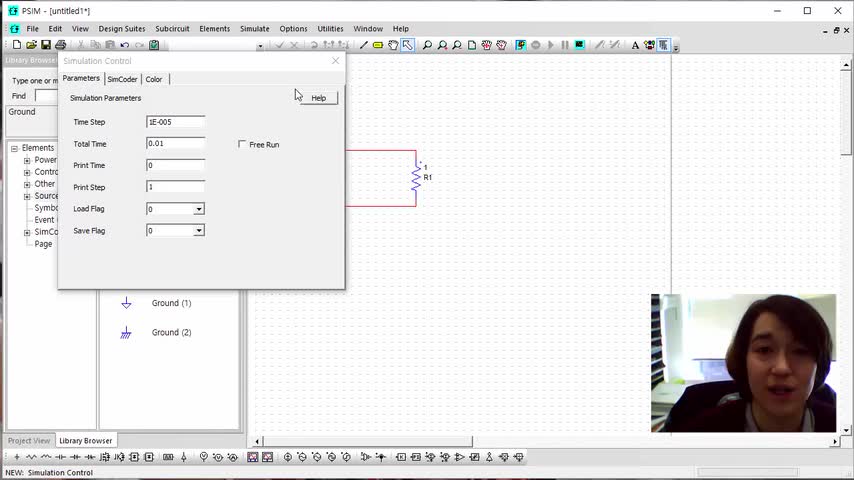
Task: Click the Help button in Simulation Control
Action: click(x=318, y=98)
